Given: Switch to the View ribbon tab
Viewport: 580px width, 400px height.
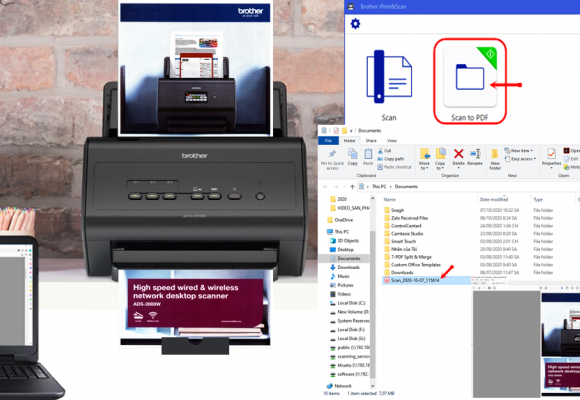Looking at the screenshot, I should tap(392, 141).
